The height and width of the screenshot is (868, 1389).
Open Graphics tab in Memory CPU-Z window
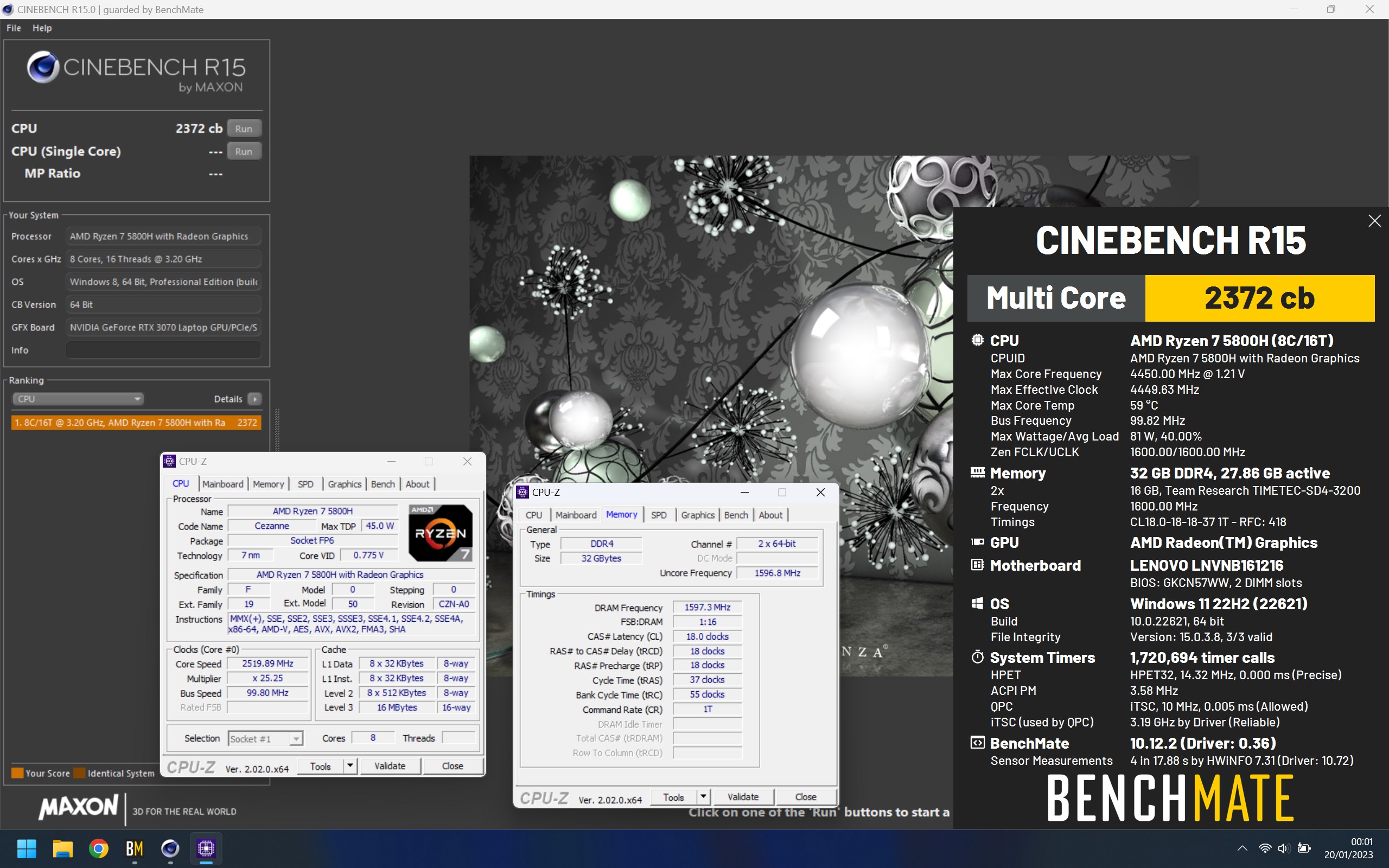698,515
